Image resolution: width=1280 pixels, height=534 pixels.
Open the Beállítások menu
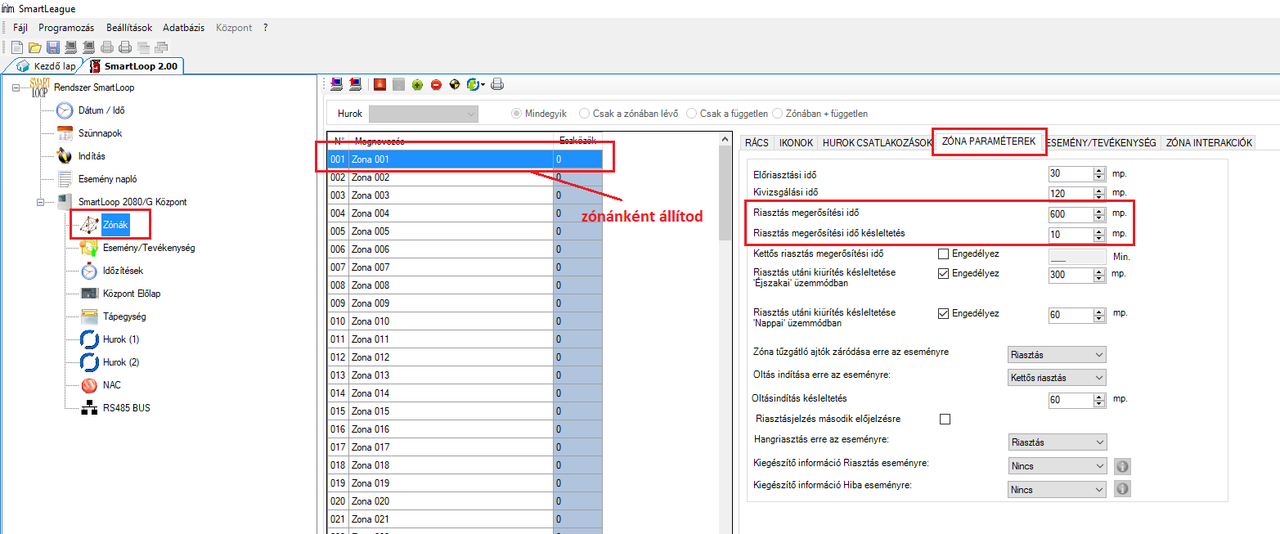coord(129,27)
